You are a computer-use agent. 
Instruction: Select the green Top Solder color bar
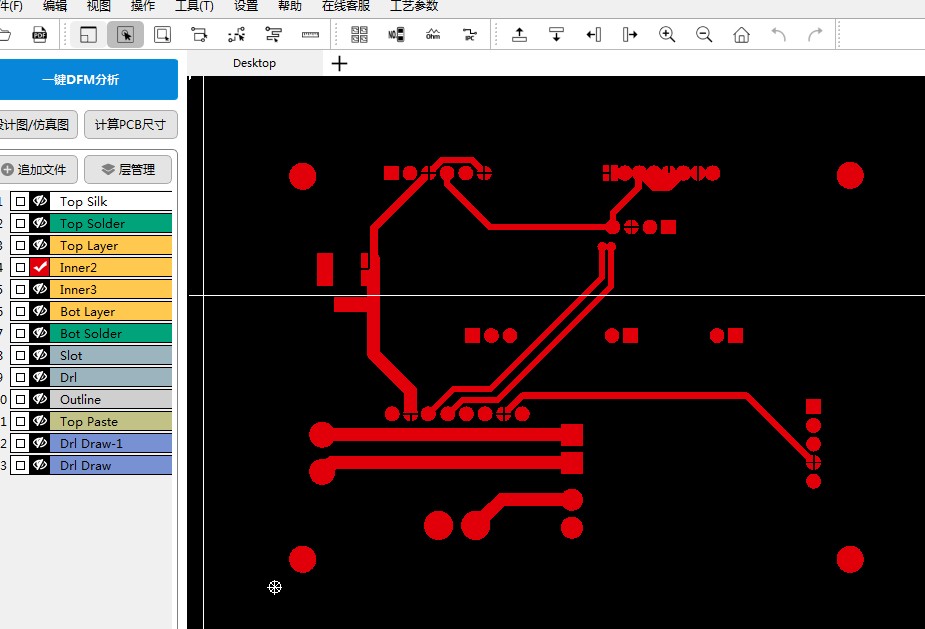pyautogui.click(x=111, y=223)
